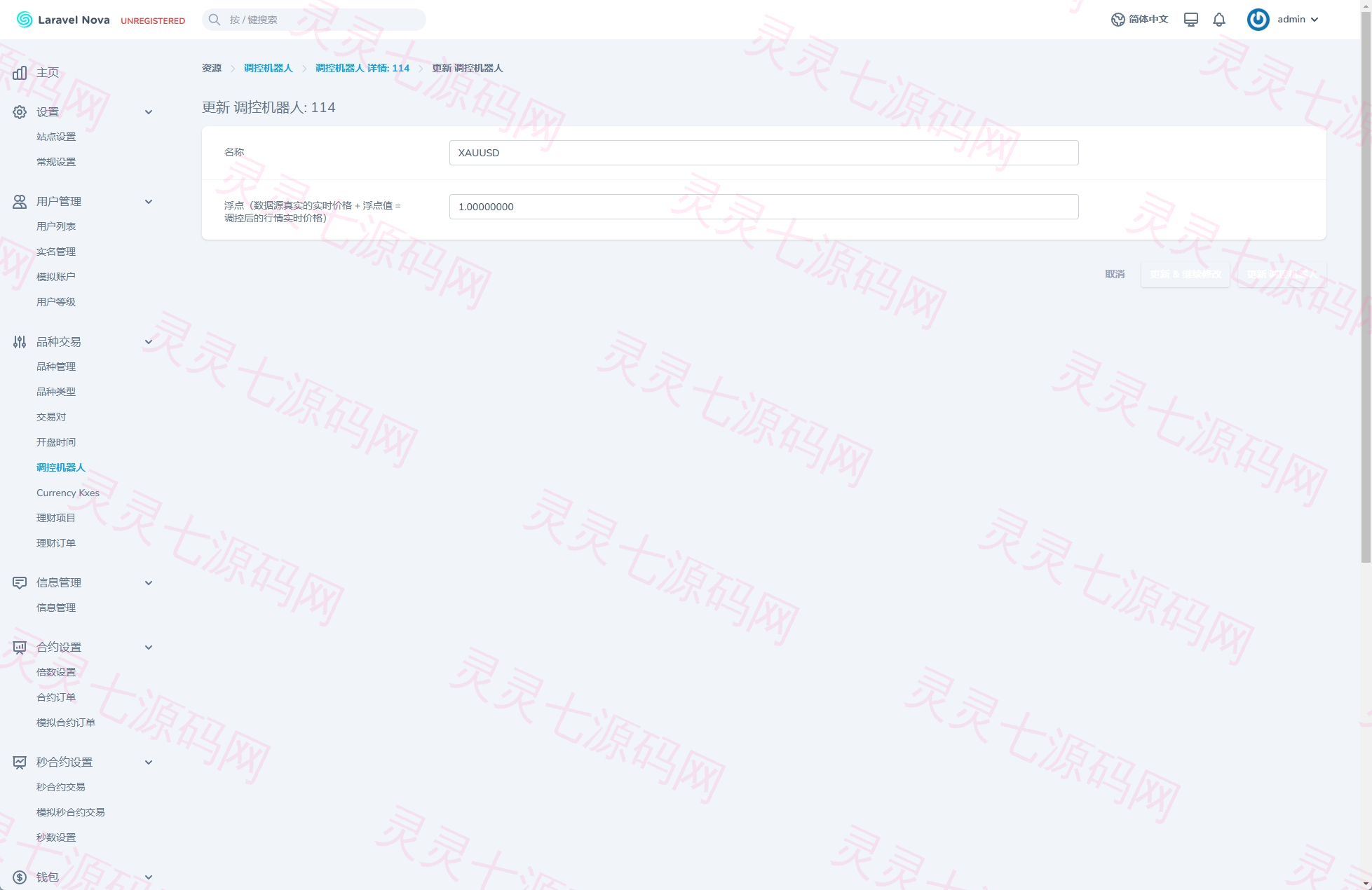Open the 简体中文 language globe icon
The width and height of the screenshot is (1372, 890).
[x=1118, y=20]
